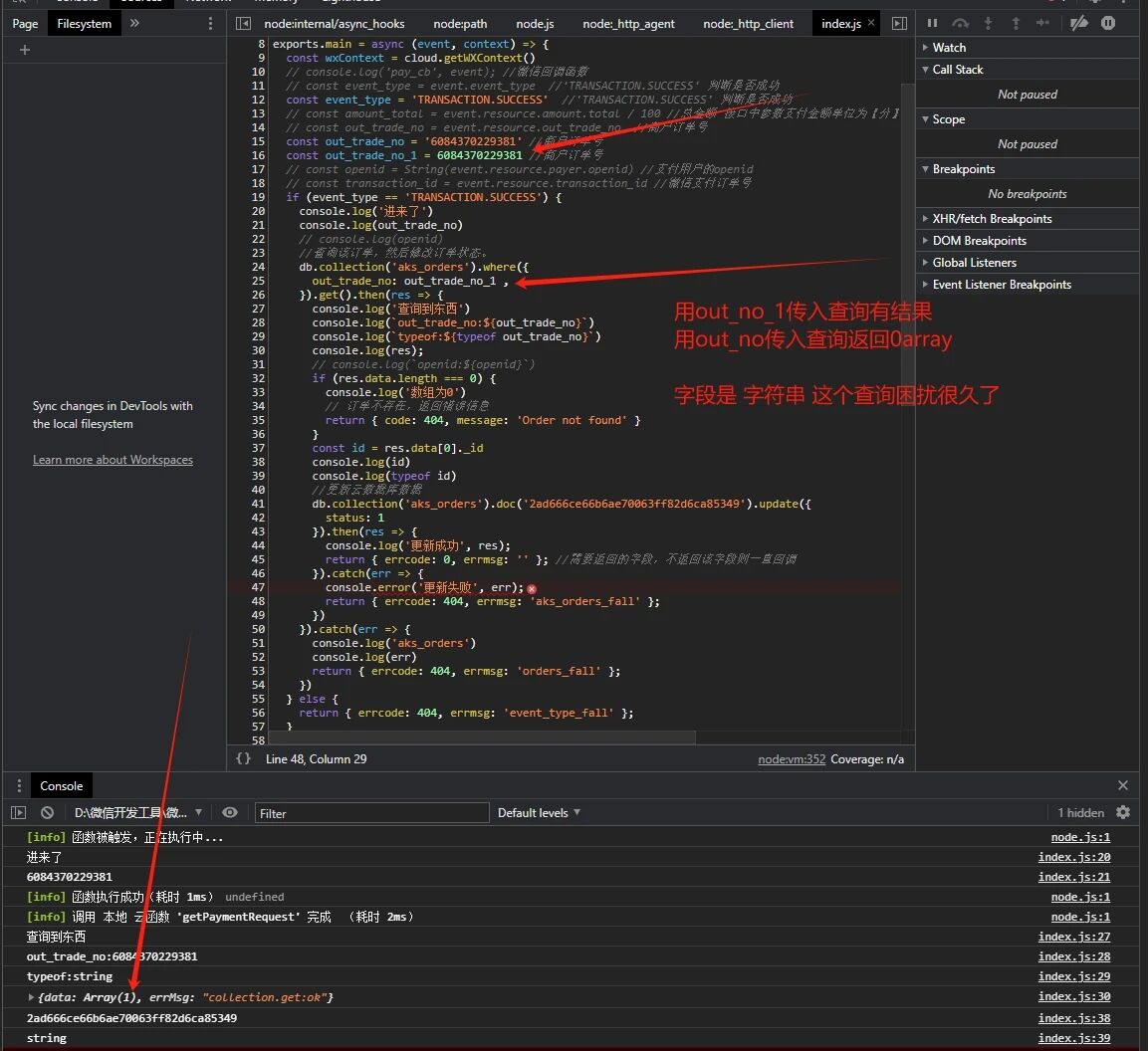Viewport: 1148px width, 1051px height.
Task: Toggle pause on exceptions
Action: [1108, 23]
